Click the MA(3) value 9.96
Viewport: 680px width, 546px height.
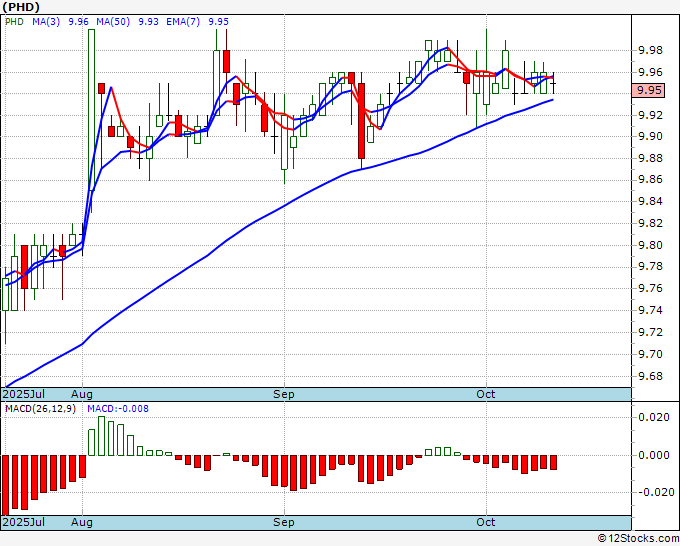(x=78, y=22)
